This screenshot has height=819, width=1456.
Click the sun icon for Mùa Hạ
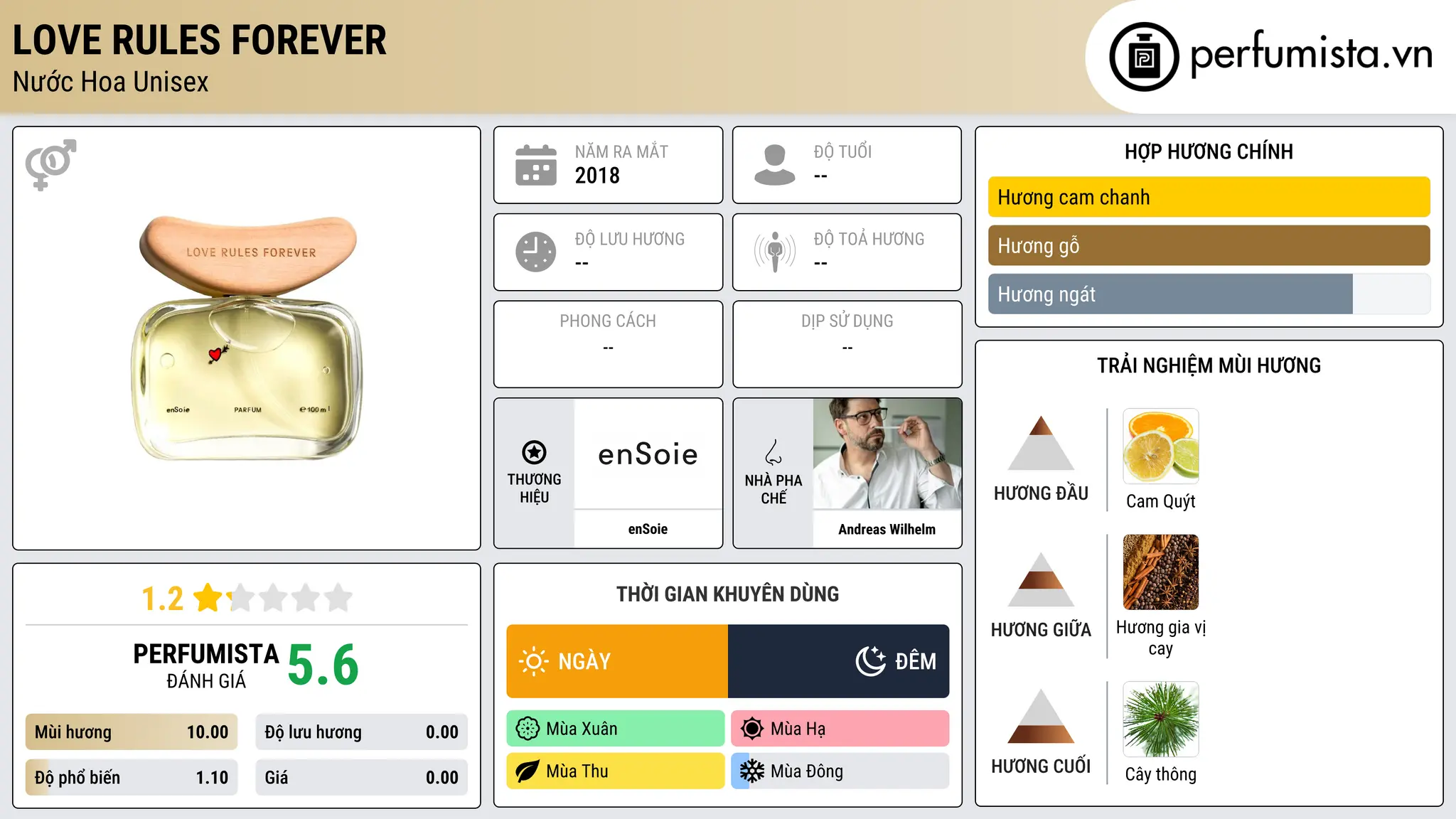tap(752, 729)
